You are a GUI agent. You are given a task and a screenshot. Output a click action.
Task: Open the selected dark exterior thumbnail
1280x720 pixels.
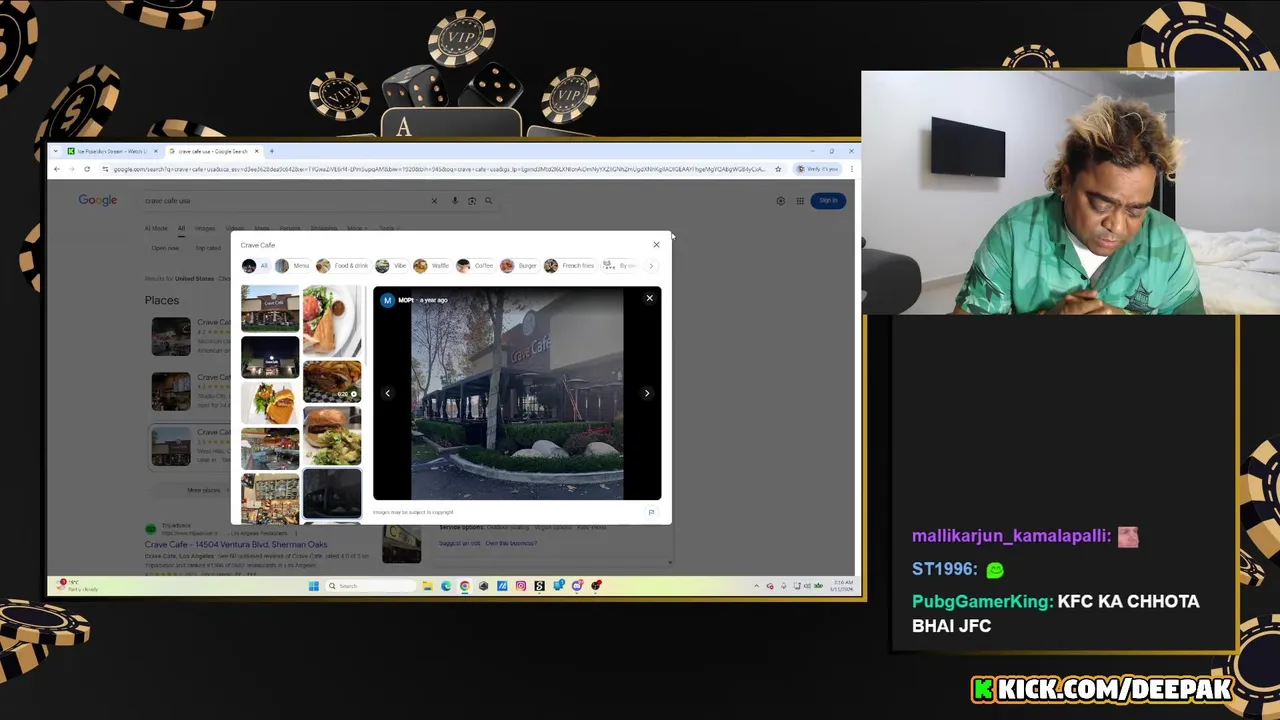pyautogui.click(x=332, y=493)
